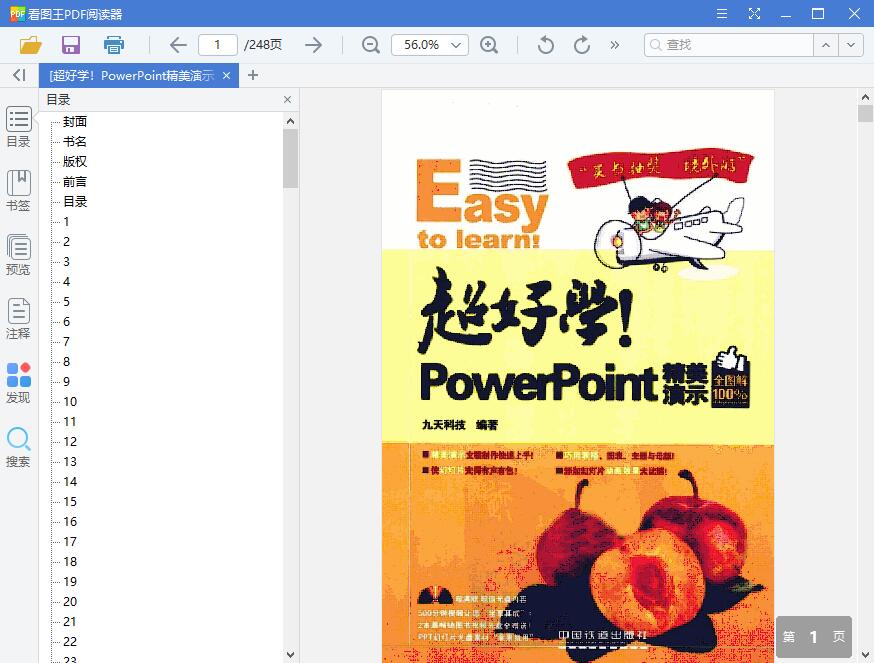Select 目录 entry in the outline tree
This screenshot has height=663, width=874.
pyautogui.click(x=75, y=202)
